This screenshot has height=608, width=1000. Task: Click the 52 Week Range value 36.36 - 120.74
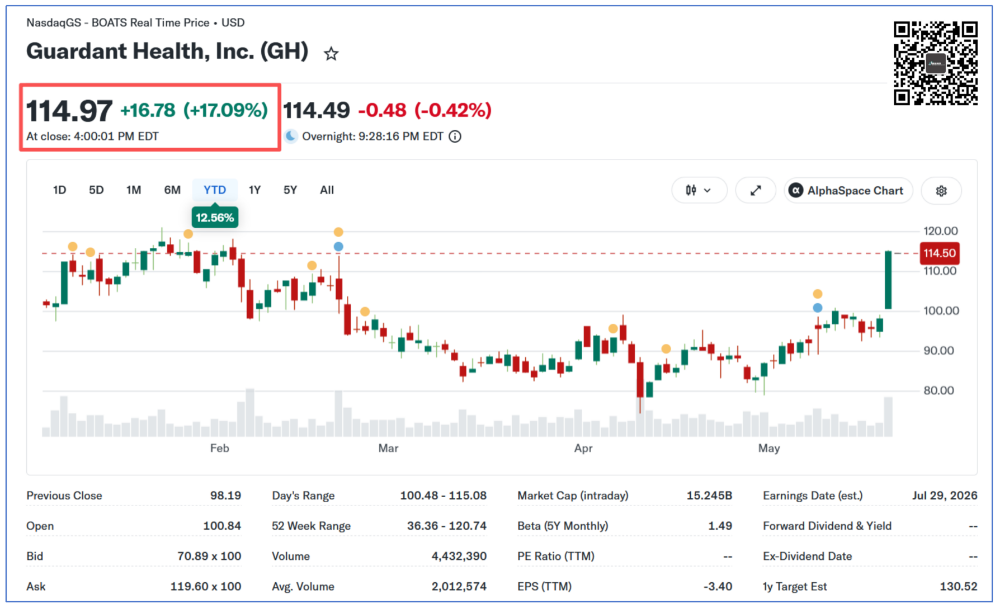(x=446, y=526)
